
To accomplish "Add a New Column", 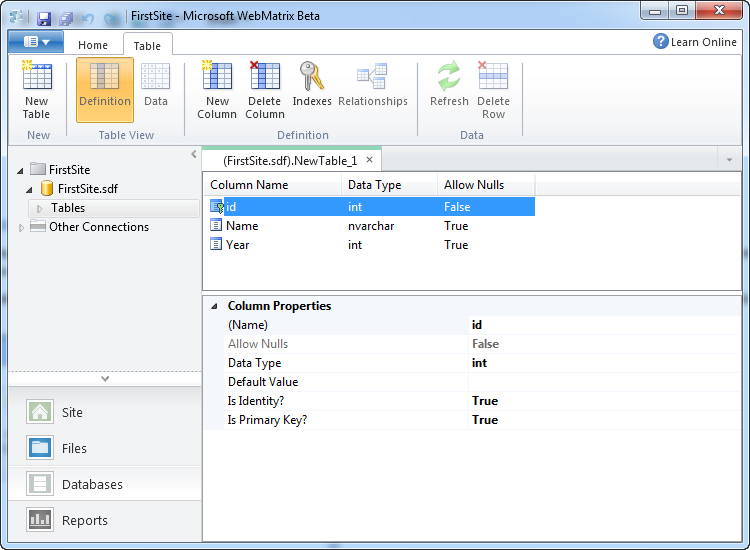I will 217,90.
